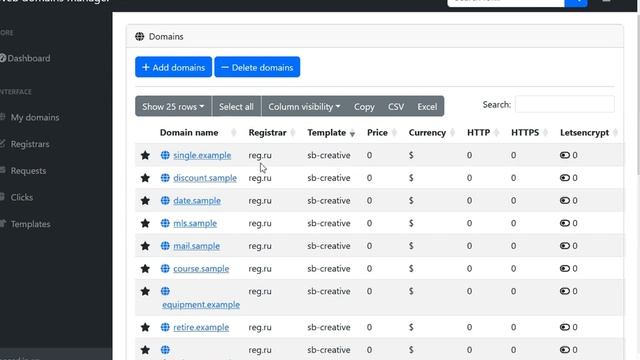
Task: Open the retire.example domain link
Action: pos(201,328)
